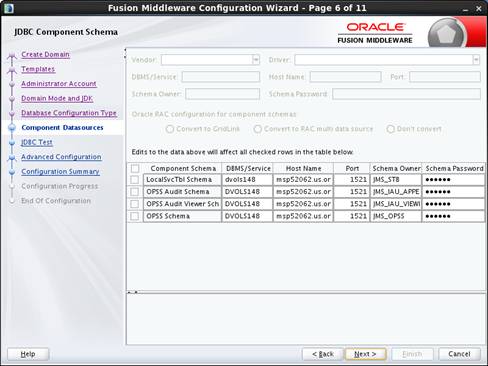This screenshot has height=366, width=488.
Task: Select the LocalSvcTbl Schema cell
Action: (x=182, y=180)
